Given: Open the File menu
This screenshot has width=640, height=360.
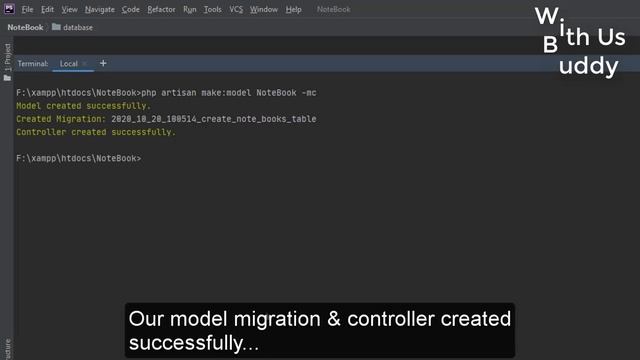Looking at the screenshot, I should [27, 9].
